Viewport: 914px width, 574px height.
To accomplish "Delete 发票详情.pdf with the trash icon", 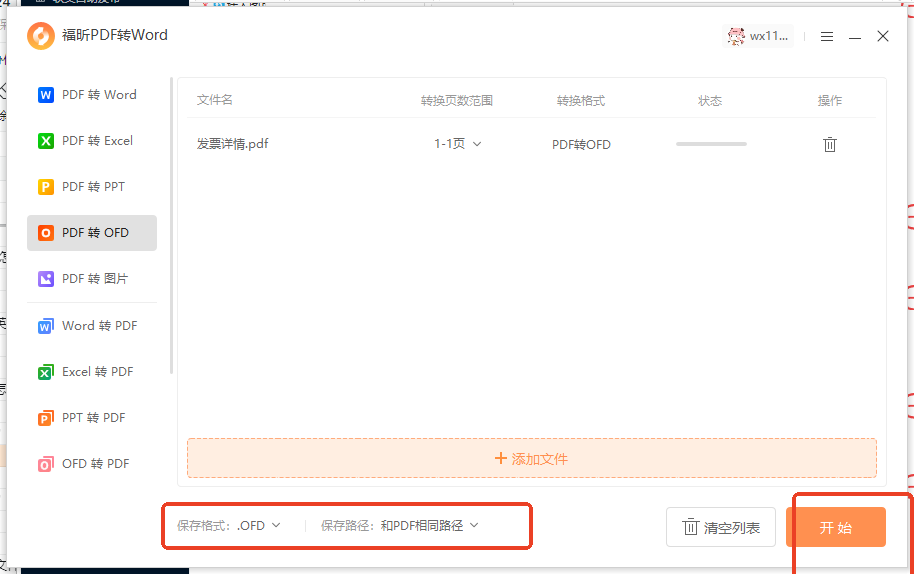I will pos(829,145).
